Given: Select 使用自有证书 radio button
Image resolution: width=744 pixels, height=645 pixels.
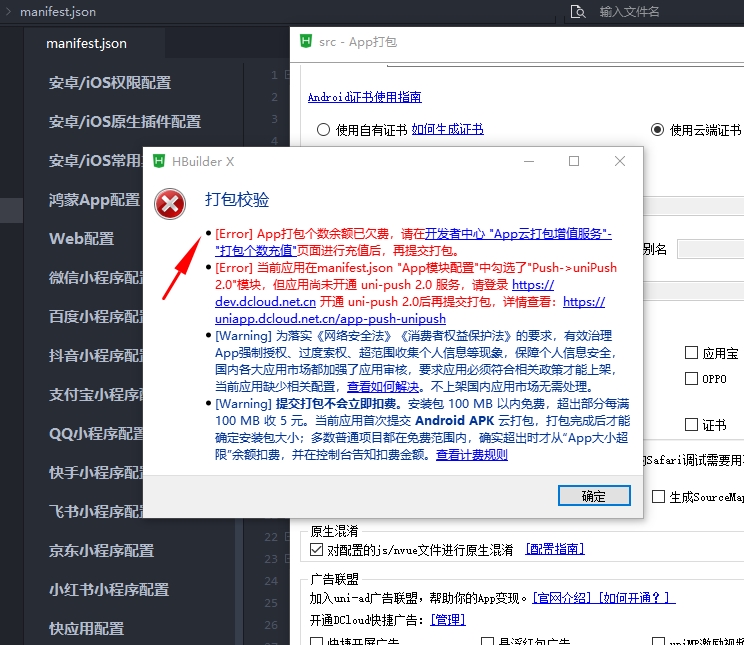Looking at the screenshot, I should tap(323, 130).
